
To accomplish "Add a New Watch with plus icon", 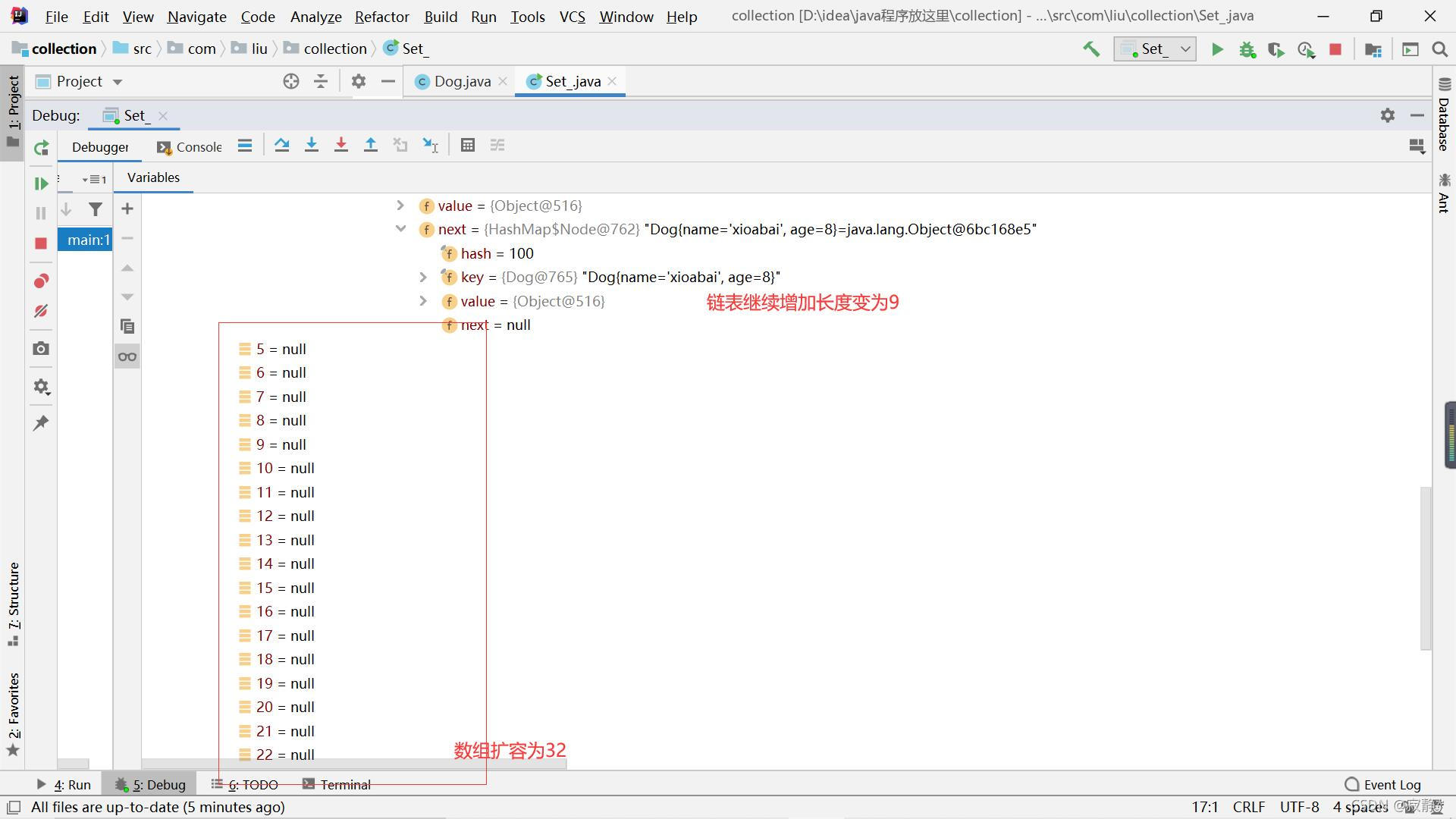I will click(x=127, y=209).
